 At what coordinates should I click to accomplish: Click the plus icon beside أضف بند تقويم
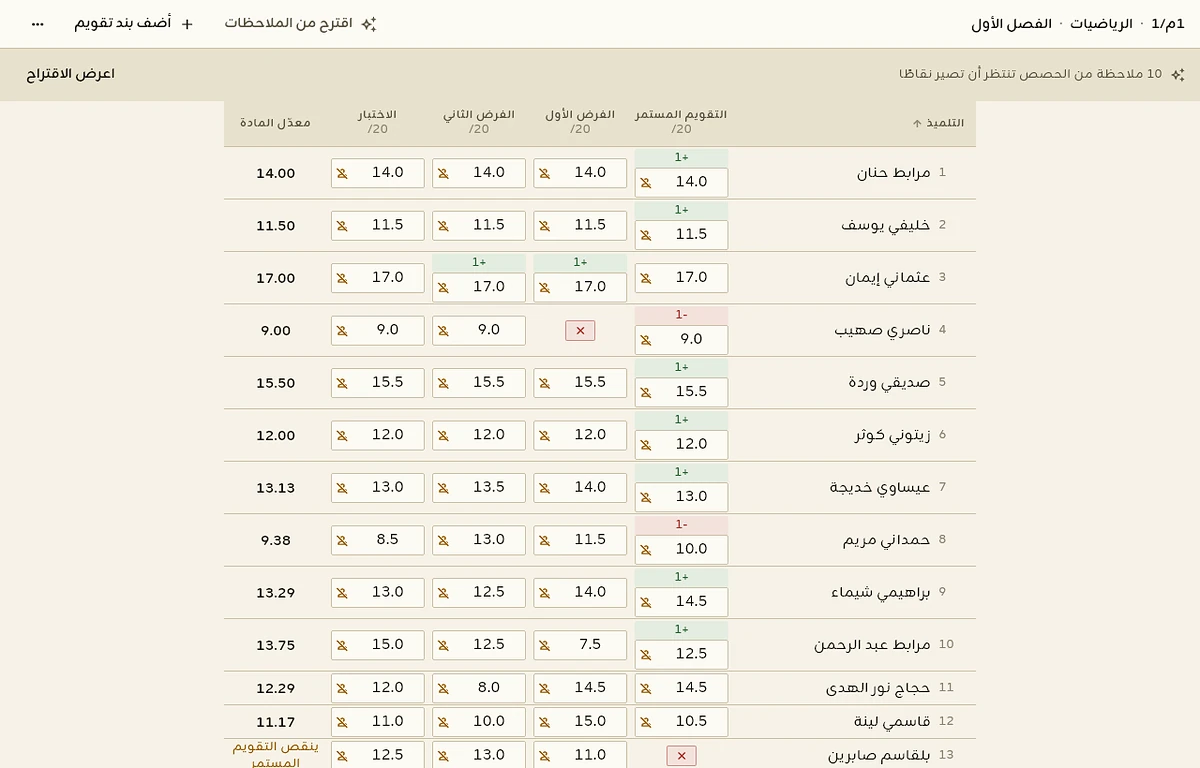tap(187, 23)
